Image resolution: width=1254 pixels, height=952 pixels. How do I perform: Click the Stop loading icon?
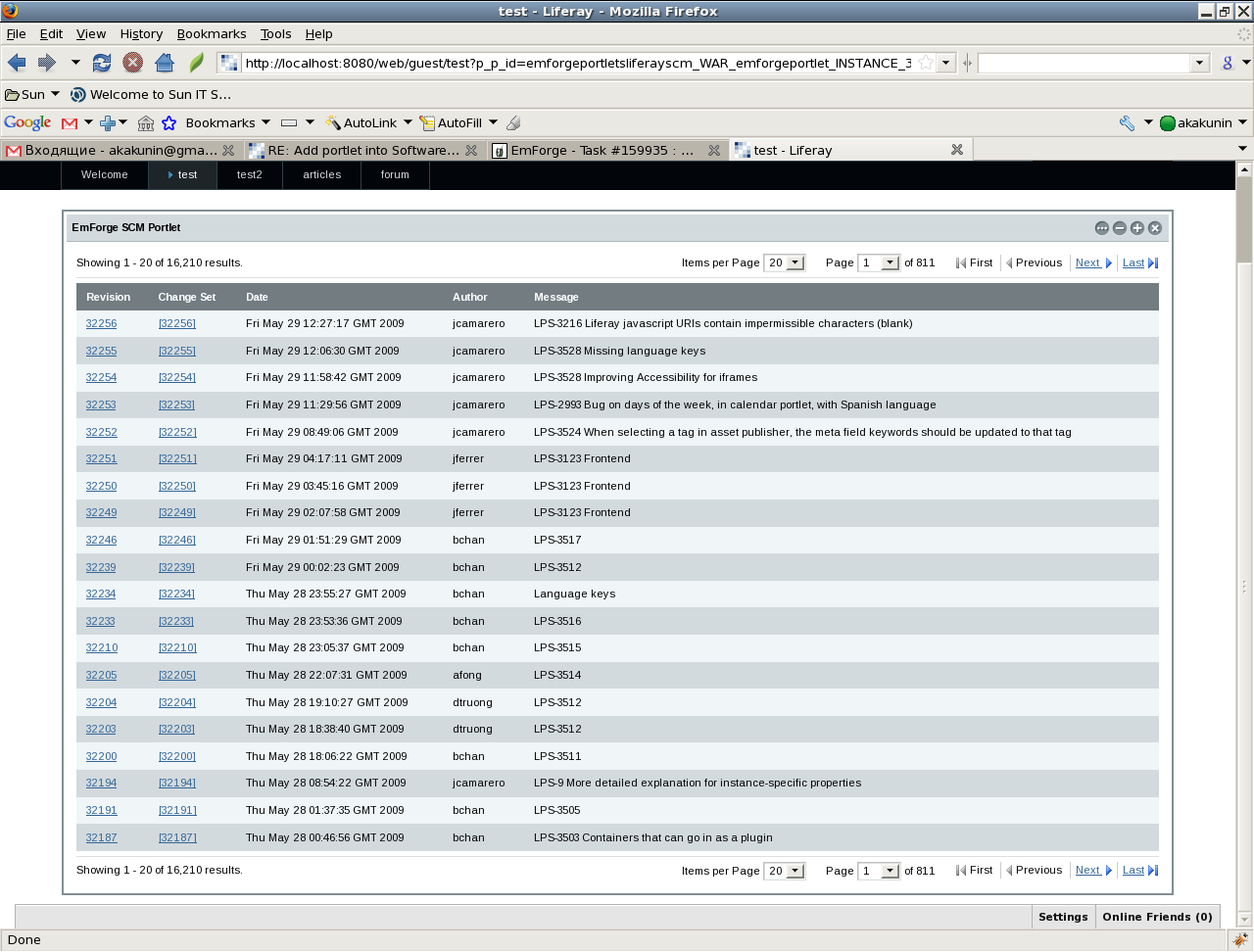click(x=133, y=63)
